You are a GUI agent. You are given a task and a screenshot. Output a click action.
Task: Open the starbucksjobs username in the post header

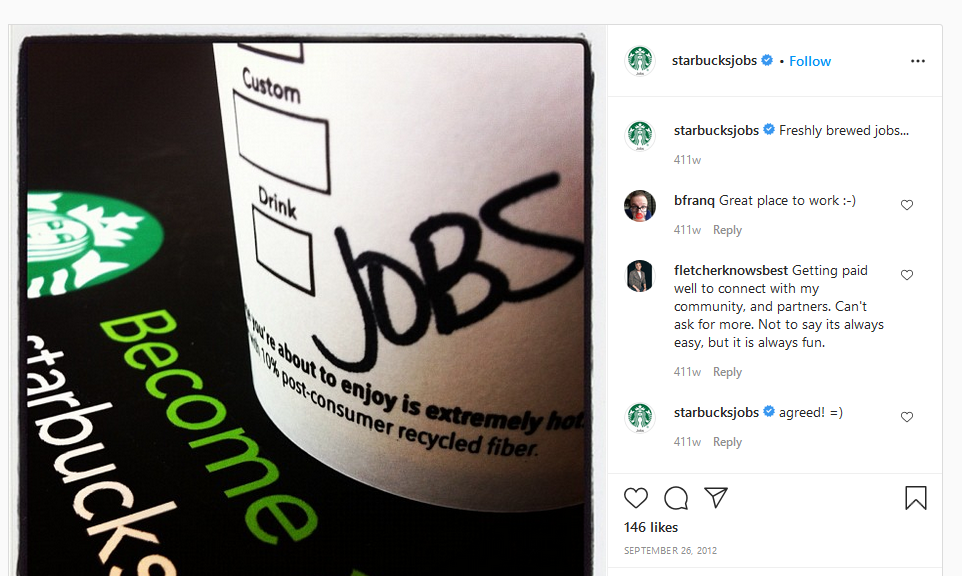coord(714,60)
